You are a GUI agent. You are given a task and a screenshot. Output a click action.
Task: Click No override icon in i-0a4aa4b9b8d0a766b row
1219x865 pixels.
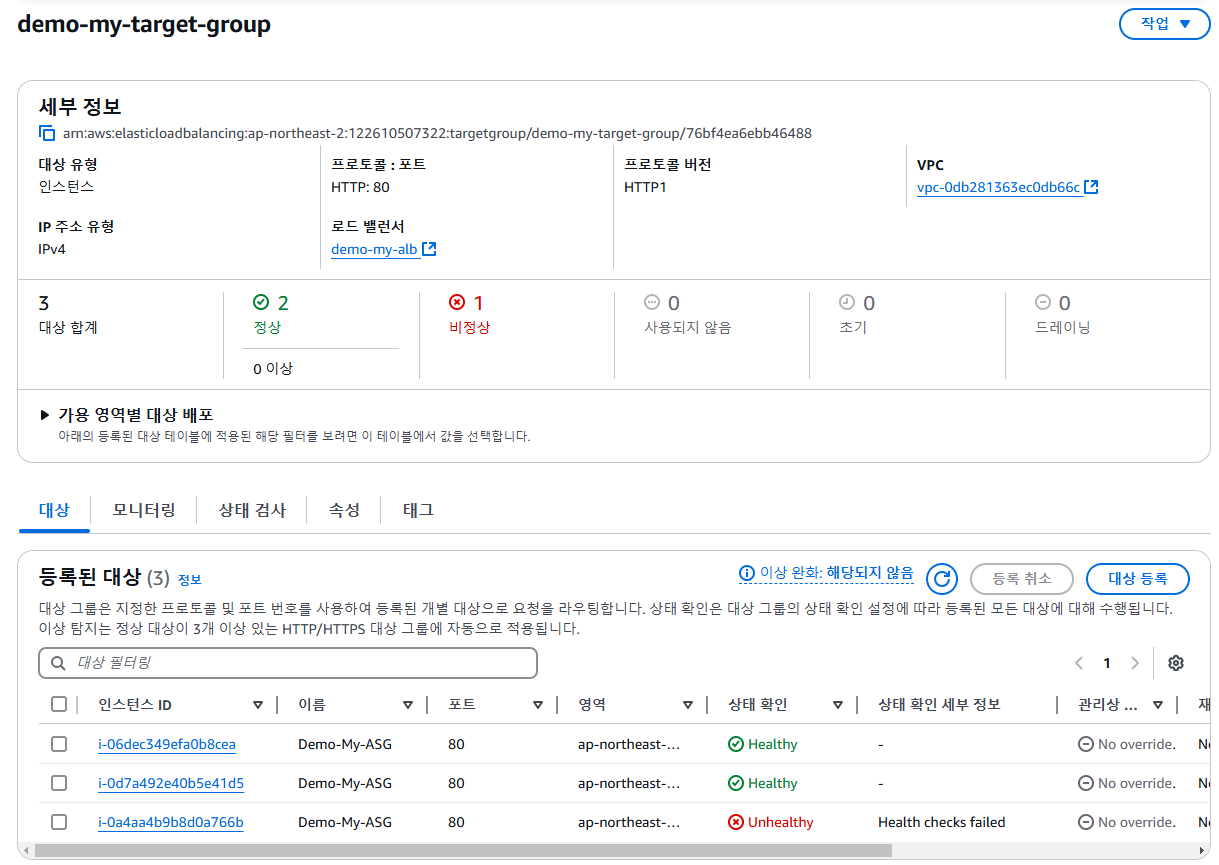pyautogui.click(x=1086, y=822)
